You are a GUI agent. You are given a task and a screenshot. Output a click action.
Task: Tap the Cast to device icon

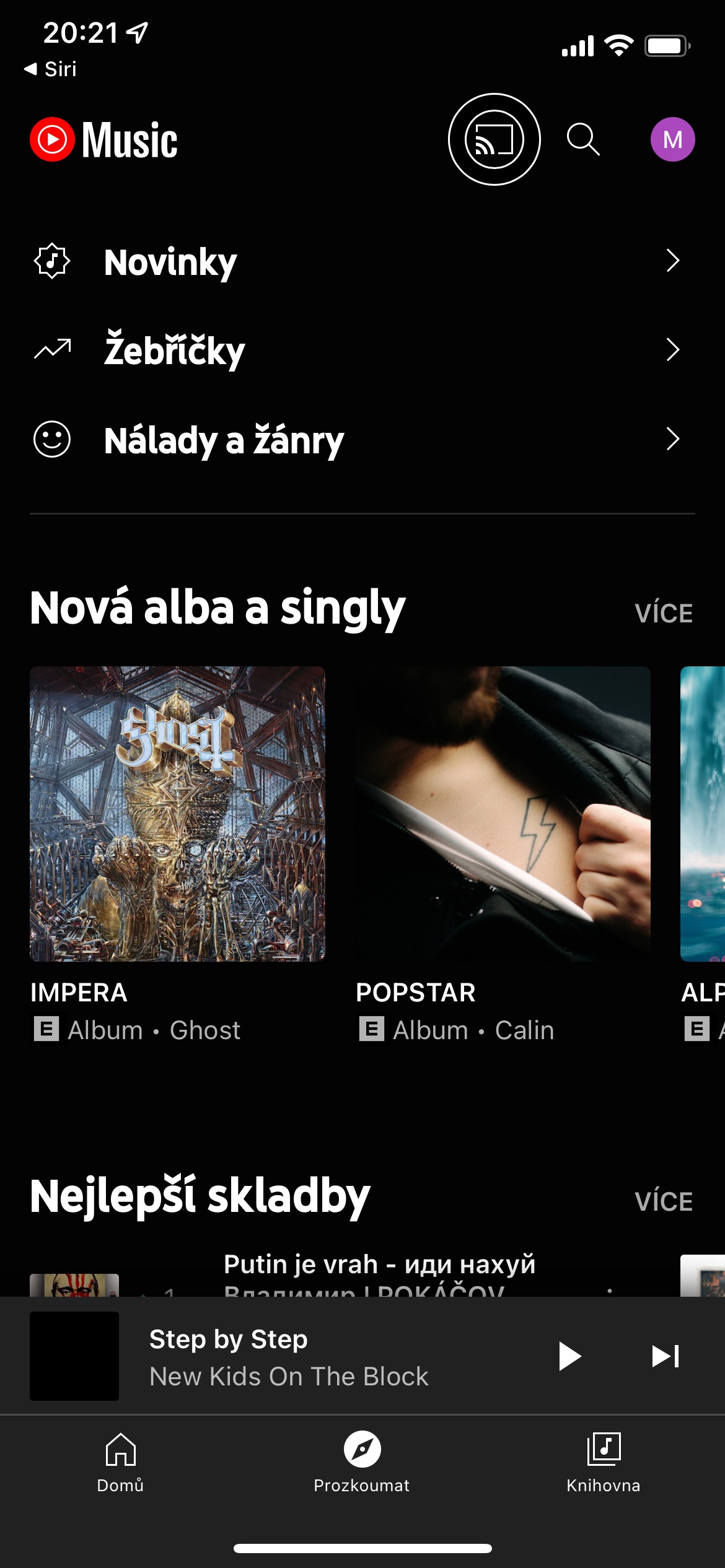click(x=494, y=139)
